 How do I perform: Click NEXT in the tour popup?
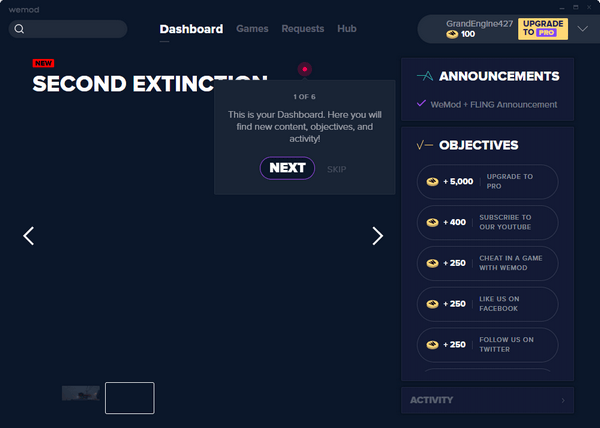point(287,168)
